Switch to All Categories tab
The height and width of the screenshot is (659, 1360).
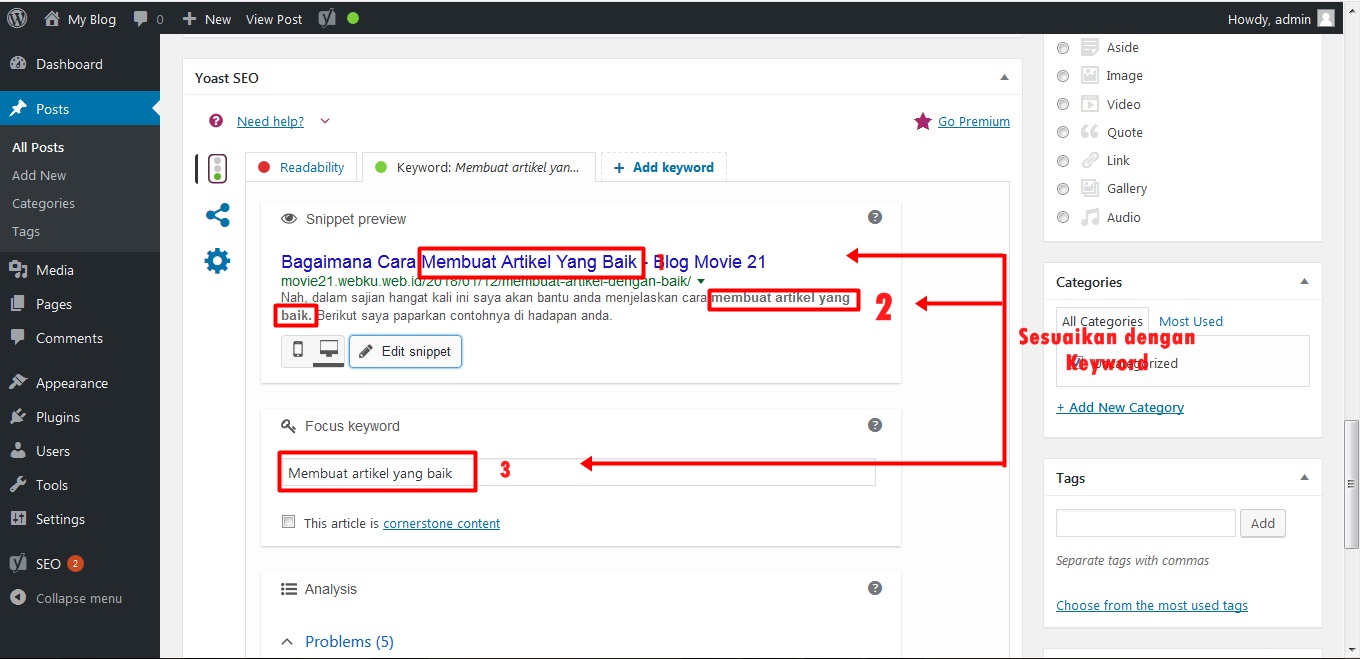(1102, 321)
